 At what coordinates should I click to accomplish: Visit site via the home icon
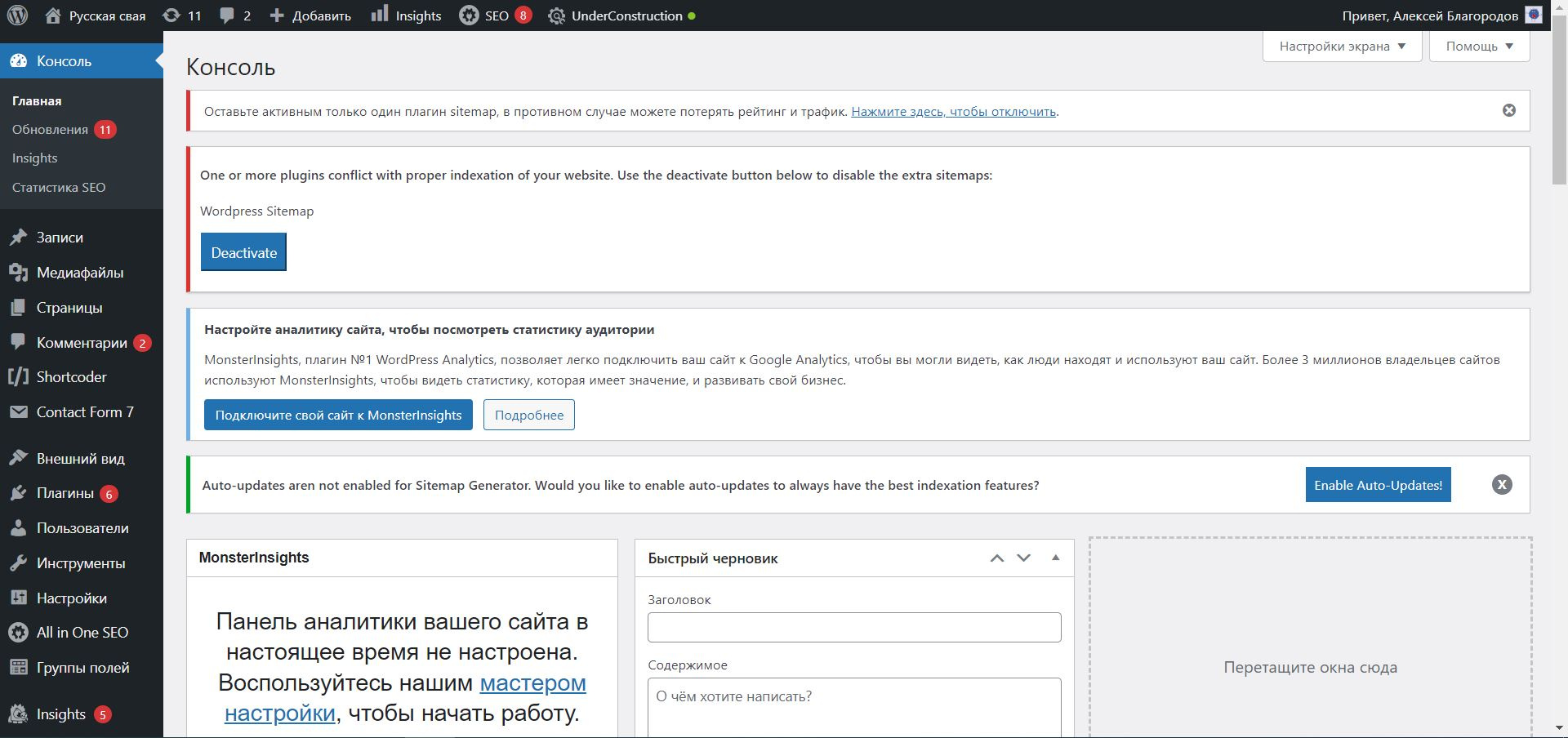click(x=53, y=16)
